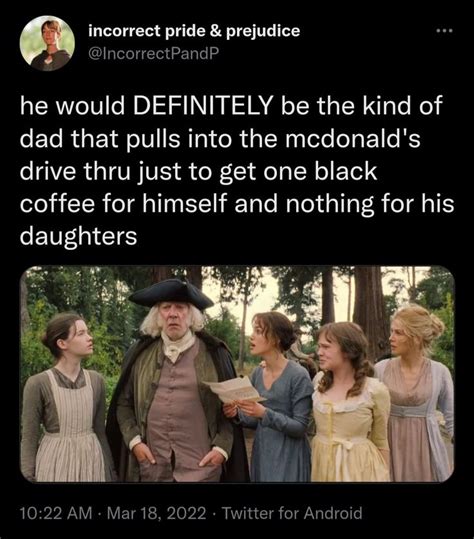
Task: Click the round profile avatar picture
Action: (47, 43)
